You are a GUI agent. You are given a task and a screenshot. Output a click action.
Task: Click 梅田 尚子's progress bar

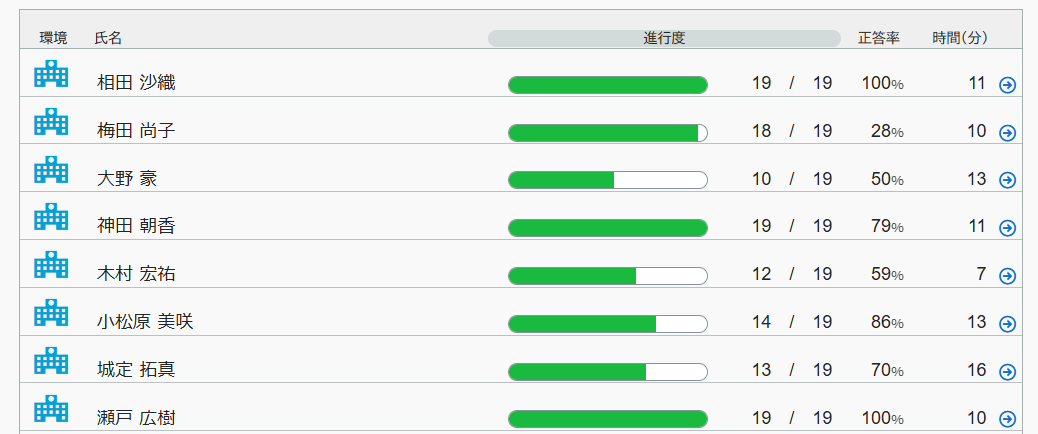tap(608, 132)
